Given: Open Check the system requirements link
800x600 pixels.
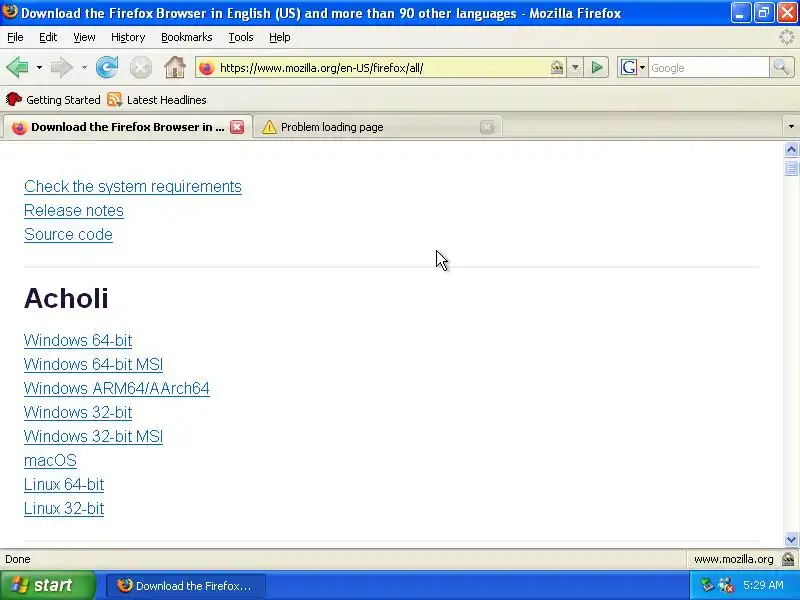Looking at the screenshot, I should coord(133,187).
